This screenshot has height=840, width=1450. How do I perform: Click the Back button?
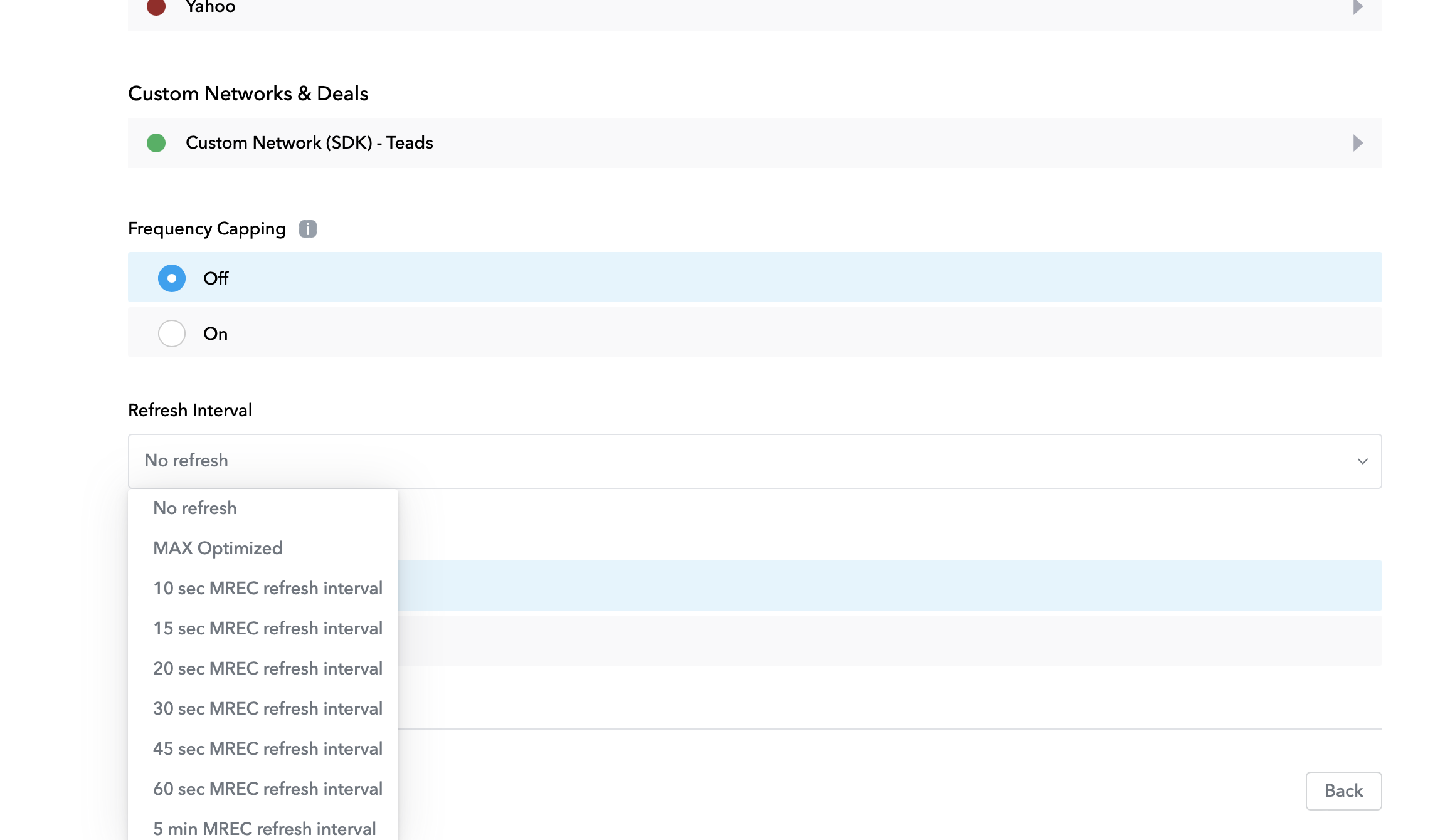(x=1343, y=790)
